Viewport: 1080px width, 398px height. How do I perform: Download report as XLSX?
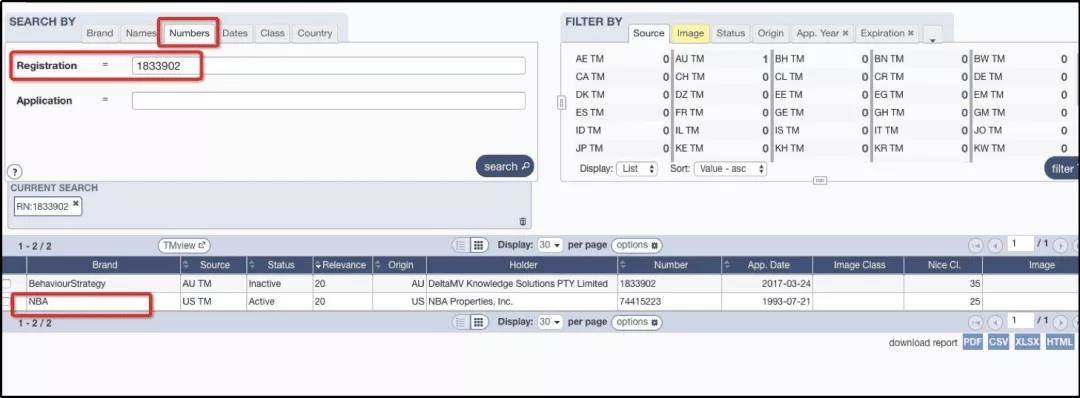tap(1027, 342)
